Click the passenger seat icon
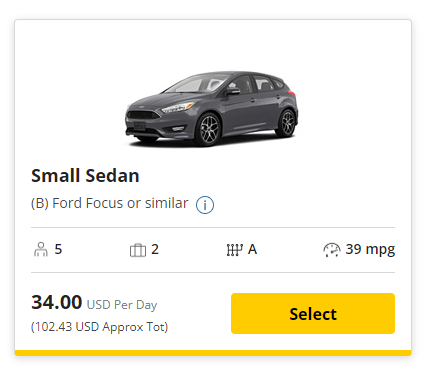Viewport: 421px width, 366px height. (x=41, y=249)
